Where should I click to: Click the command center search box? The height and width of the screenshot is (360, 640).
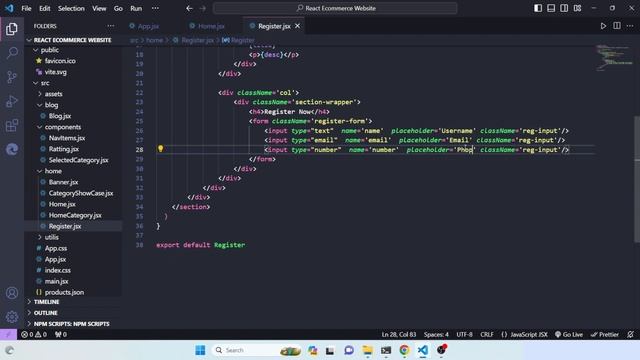point(335,8)
